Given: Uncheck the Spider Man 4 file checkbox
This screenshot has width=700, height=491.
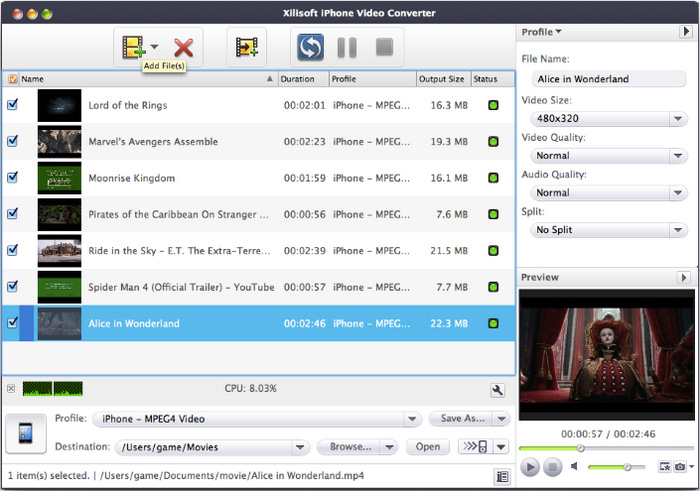Looking at the screenshot, I should pos(13,287).
